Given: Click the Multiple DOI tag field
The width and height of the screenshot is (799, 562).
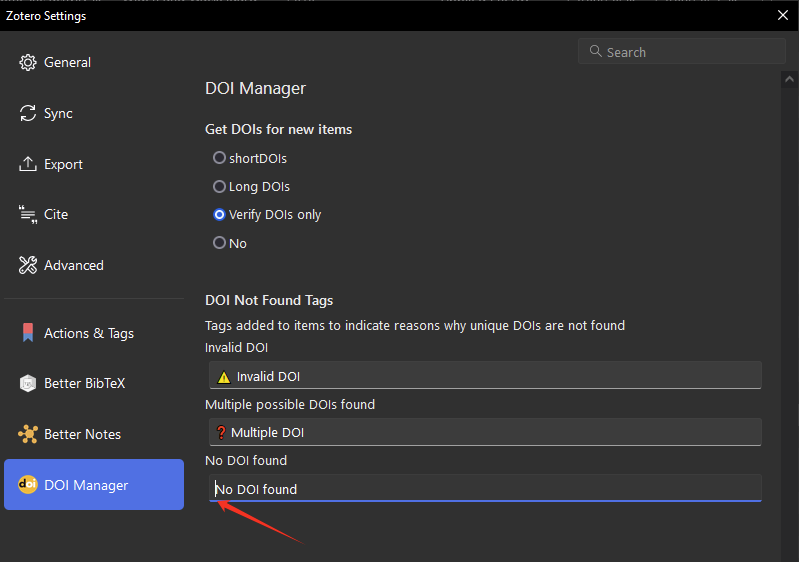Looking at the screenshot, I should pyautogui.click(x=485, y=432).
